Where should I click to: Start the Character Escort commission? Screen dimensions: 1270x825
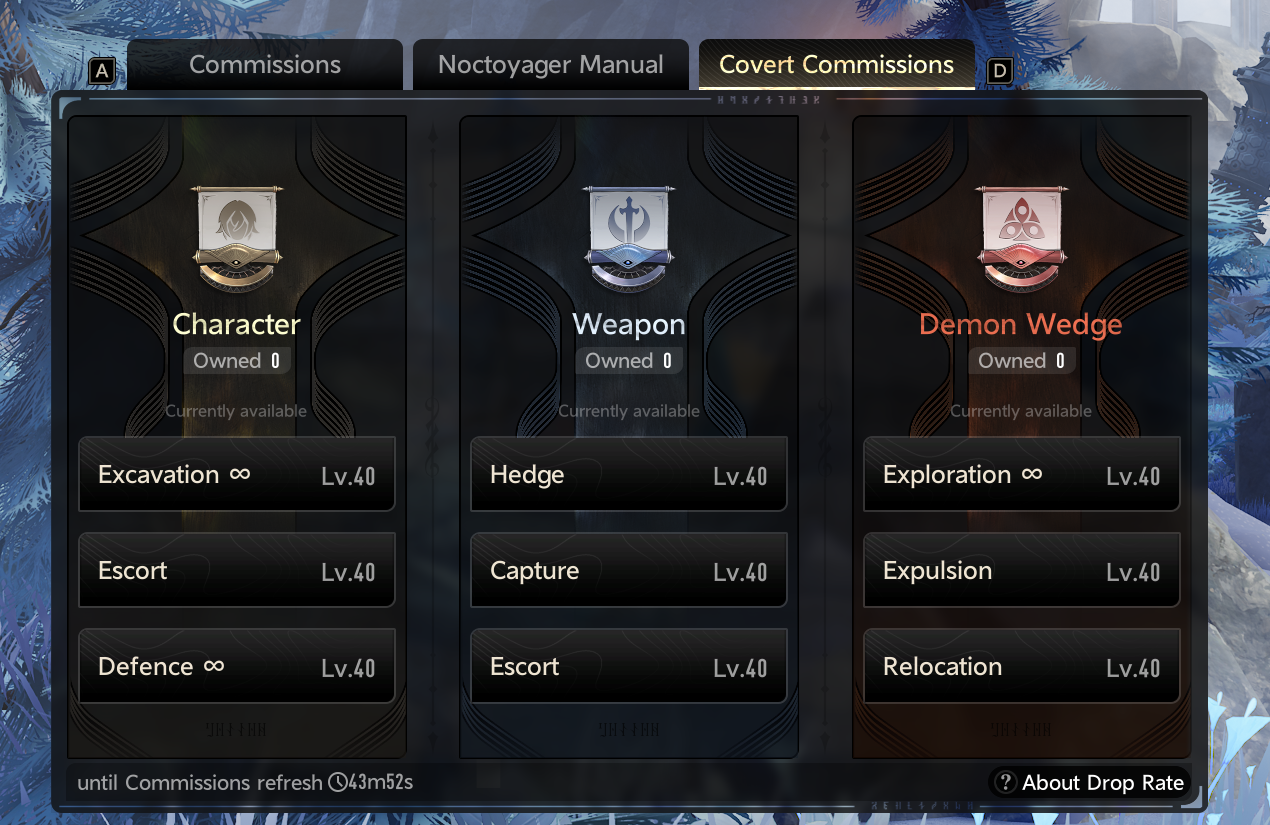coord(237,570)
